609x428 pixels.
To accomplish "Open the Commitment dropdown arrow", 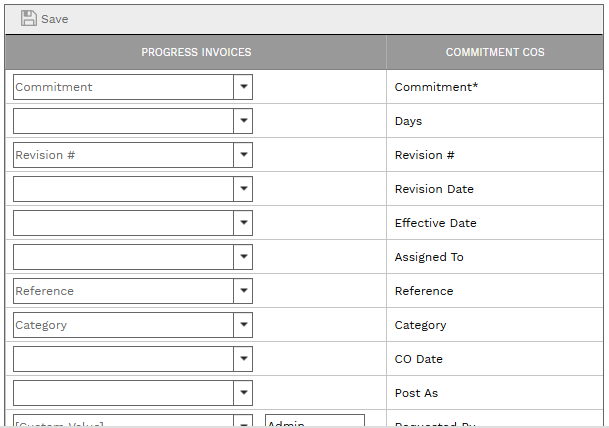I will coord(243,87).
